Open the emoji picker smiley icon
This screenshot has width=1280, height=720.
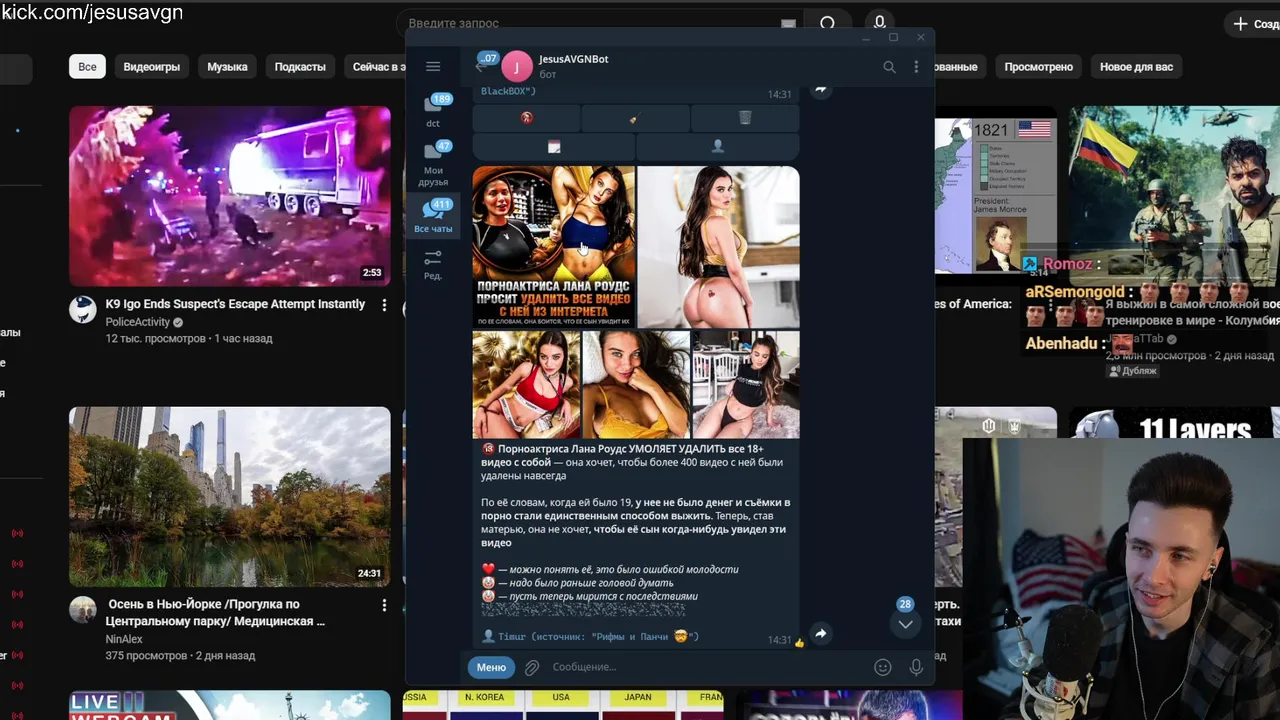click(882, 667)
